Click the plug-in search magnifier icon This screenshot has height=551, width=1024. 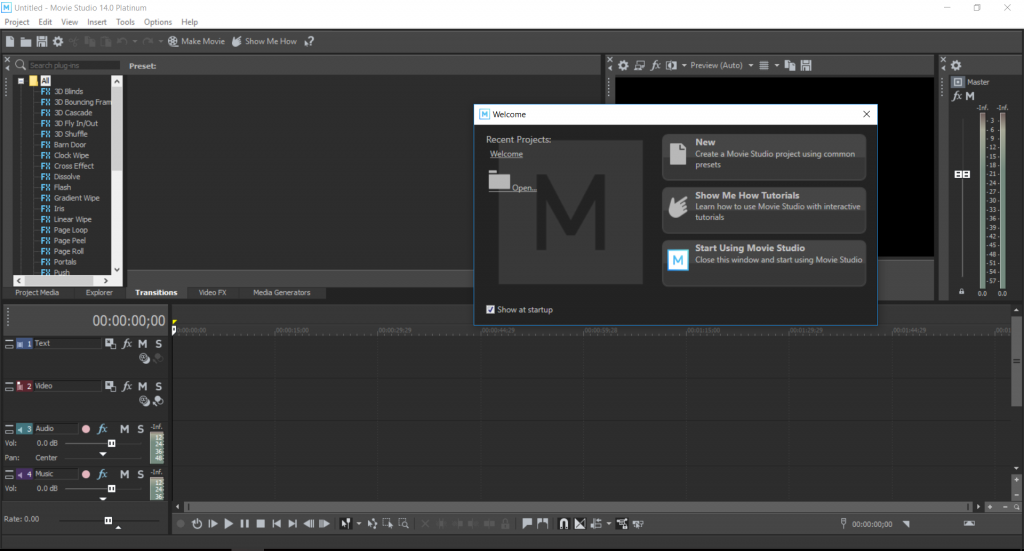20,65
